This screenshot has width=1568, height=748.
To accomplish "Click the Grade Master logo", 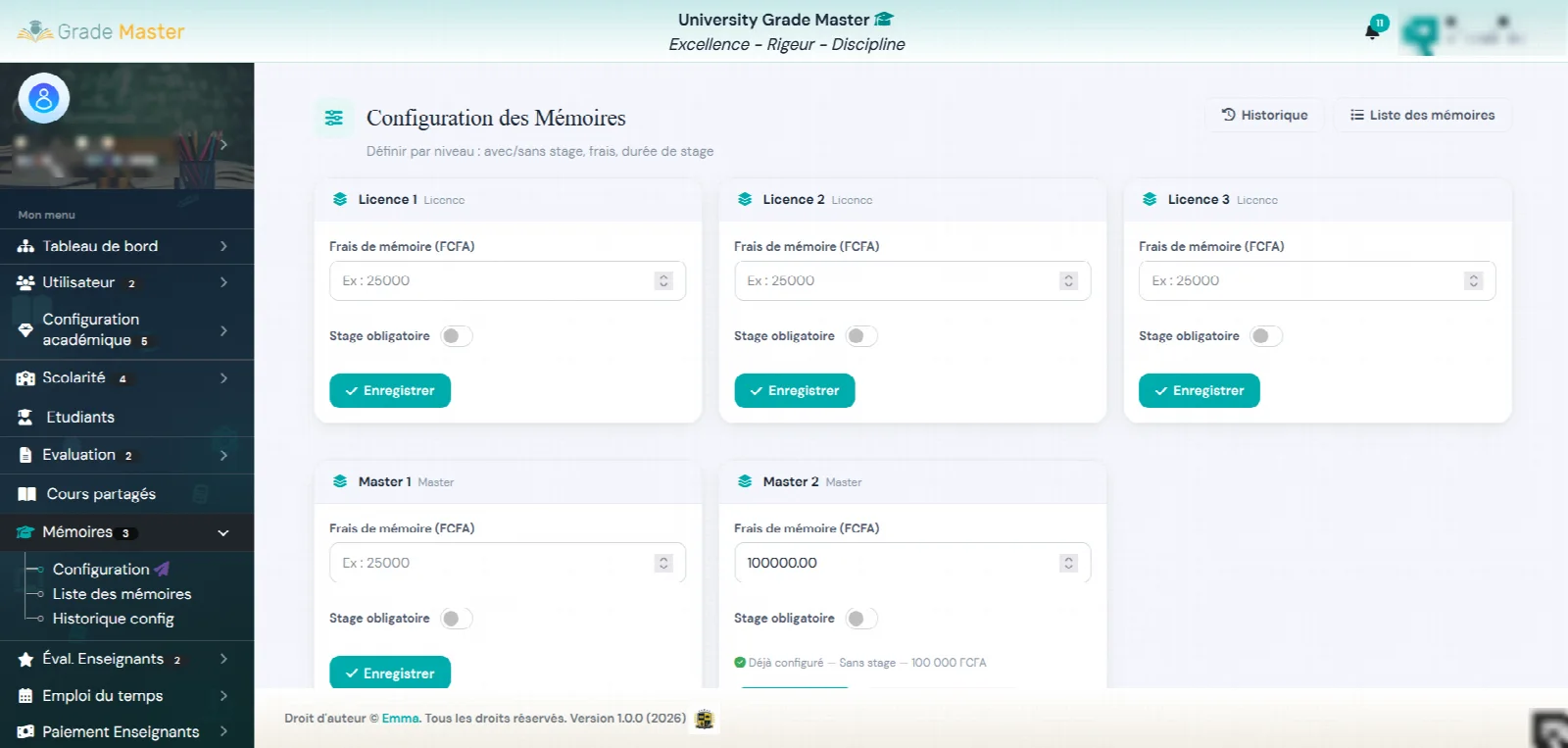I will point(101,31).
